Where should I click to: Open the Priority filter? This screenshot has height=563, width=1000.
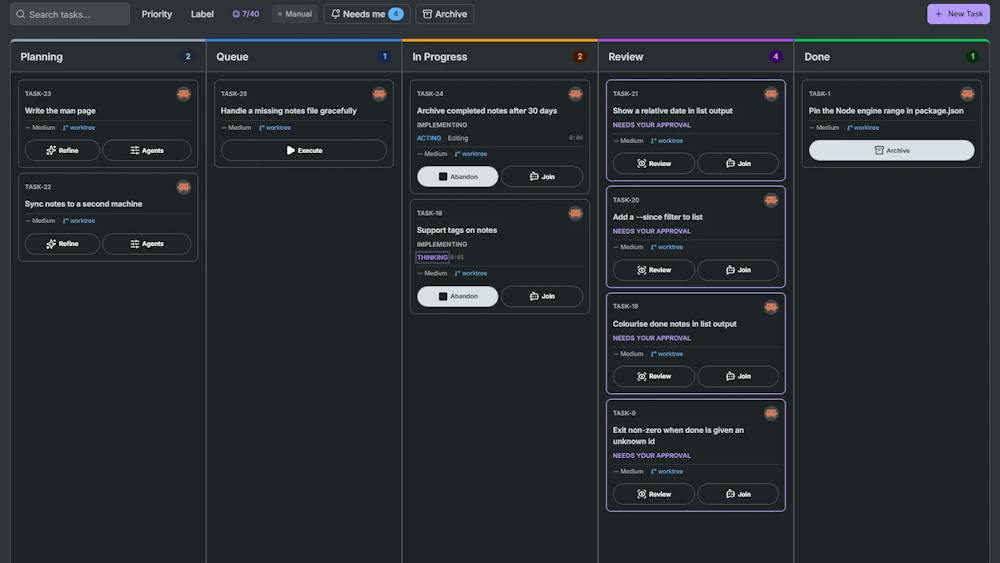(x=157, y=14)
